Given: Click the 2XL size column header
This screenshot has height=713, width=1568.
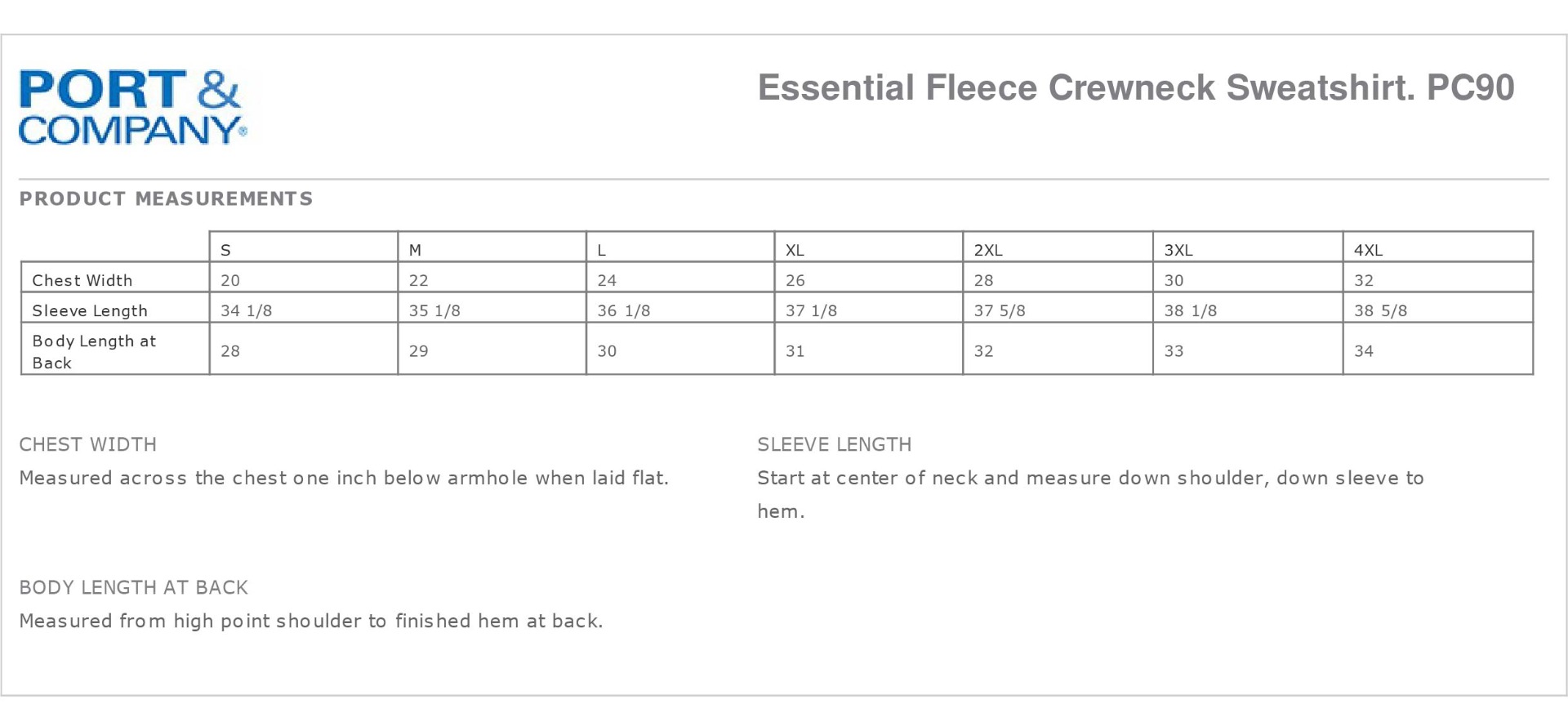Looking at the screenshot, I should (x=988, y=250).
